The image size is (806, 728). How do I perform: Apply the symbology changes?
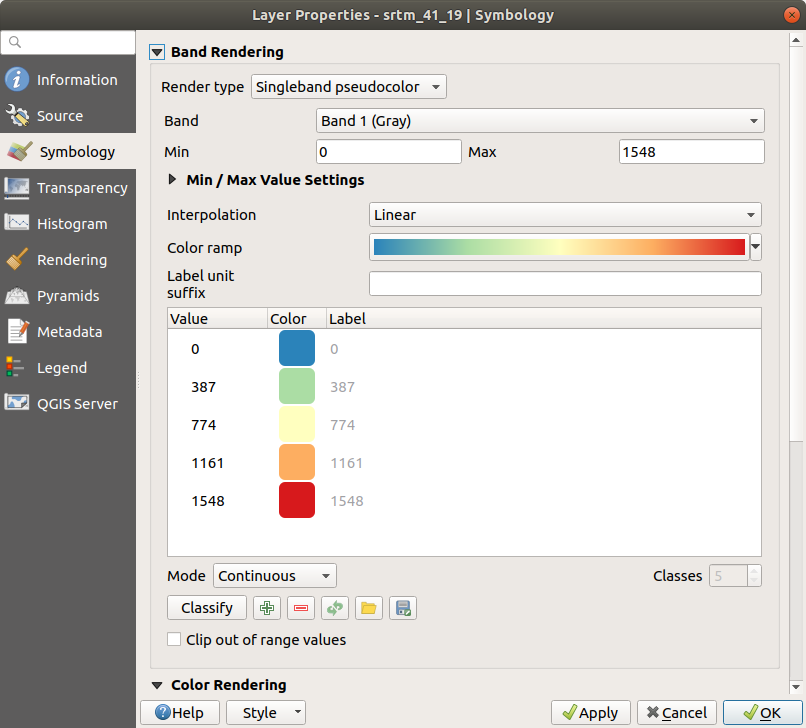coord(590,712)
